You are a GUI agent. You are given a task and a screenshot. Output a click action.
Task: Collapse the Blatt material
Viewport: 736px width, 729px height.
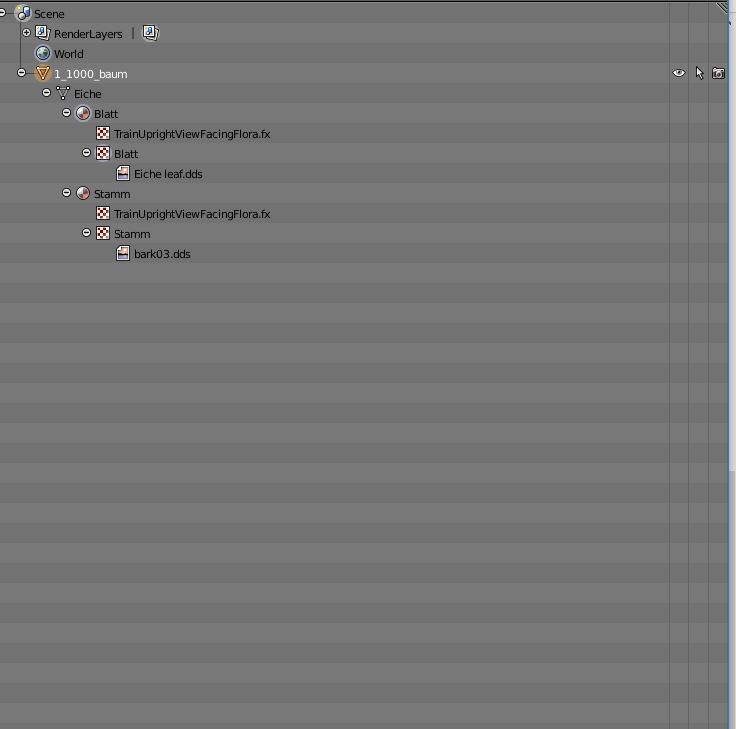66,113
